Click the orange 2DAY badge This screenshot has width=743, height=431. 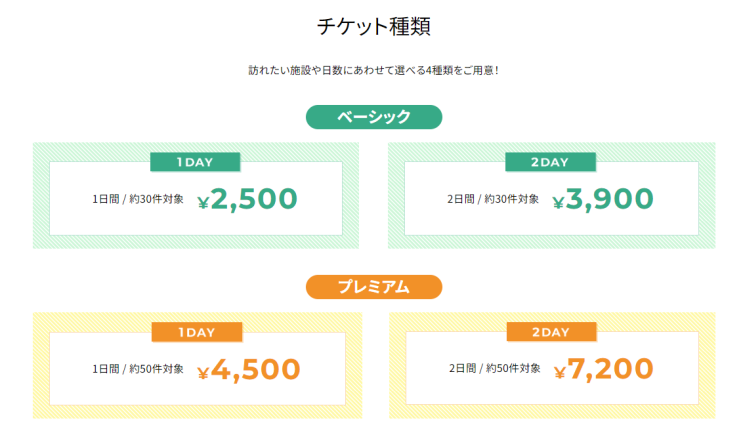pyautogui.click(x=551, y=332)
